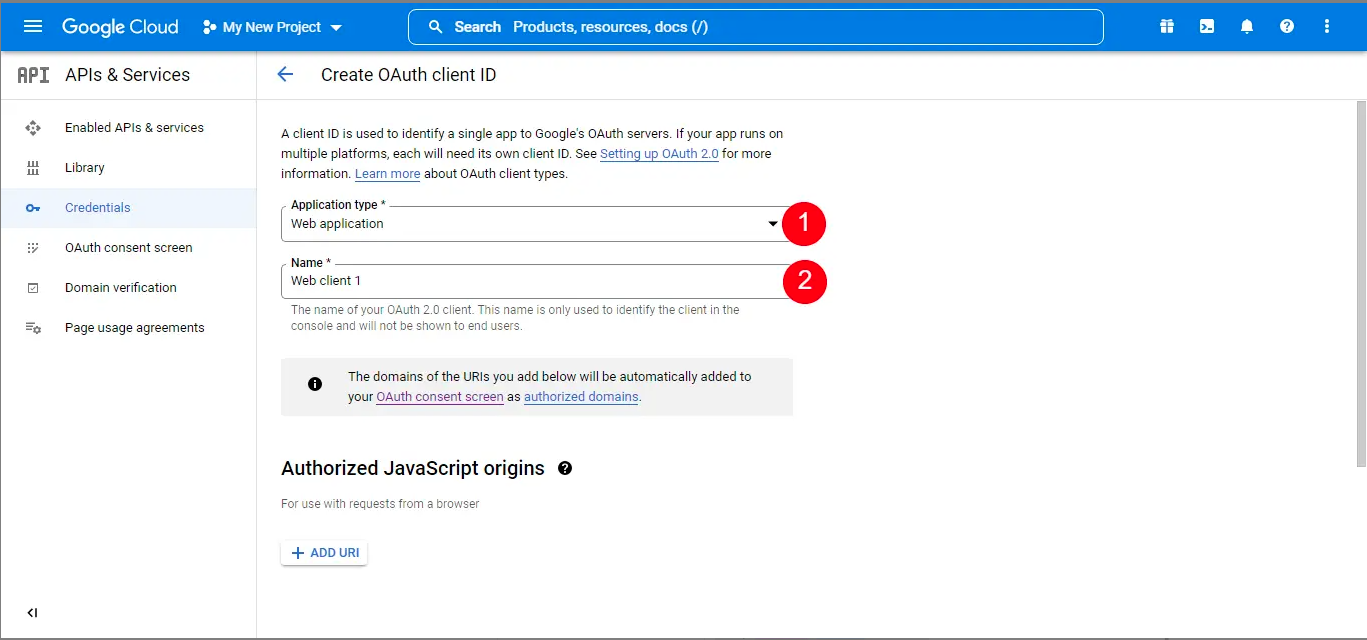View notifications via the bell icon

point(1246,26)
